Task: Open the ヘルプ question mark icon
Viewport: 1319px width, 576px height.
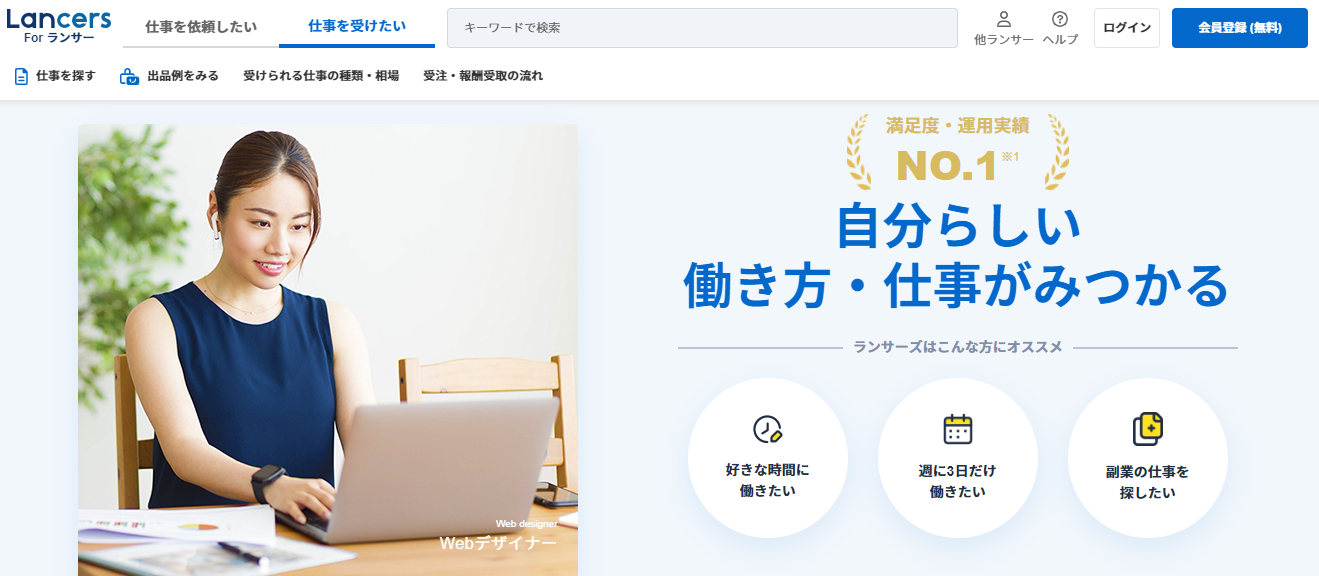Action: 1060,19
